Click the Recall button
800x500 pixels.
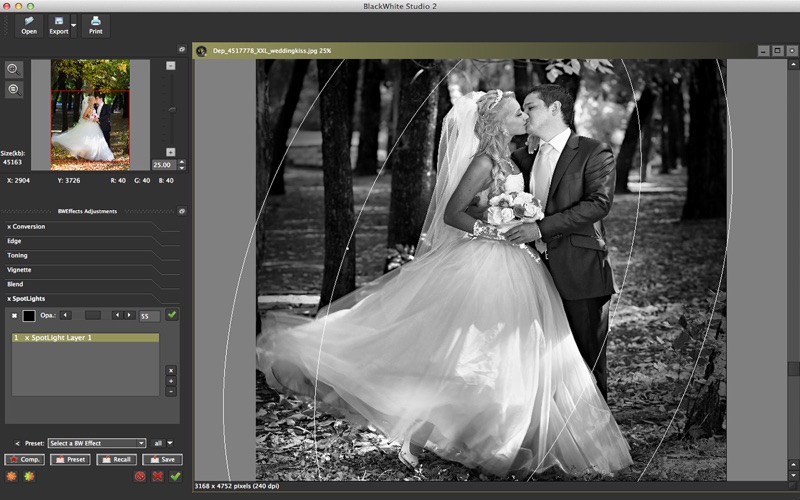tap(116, 460)
